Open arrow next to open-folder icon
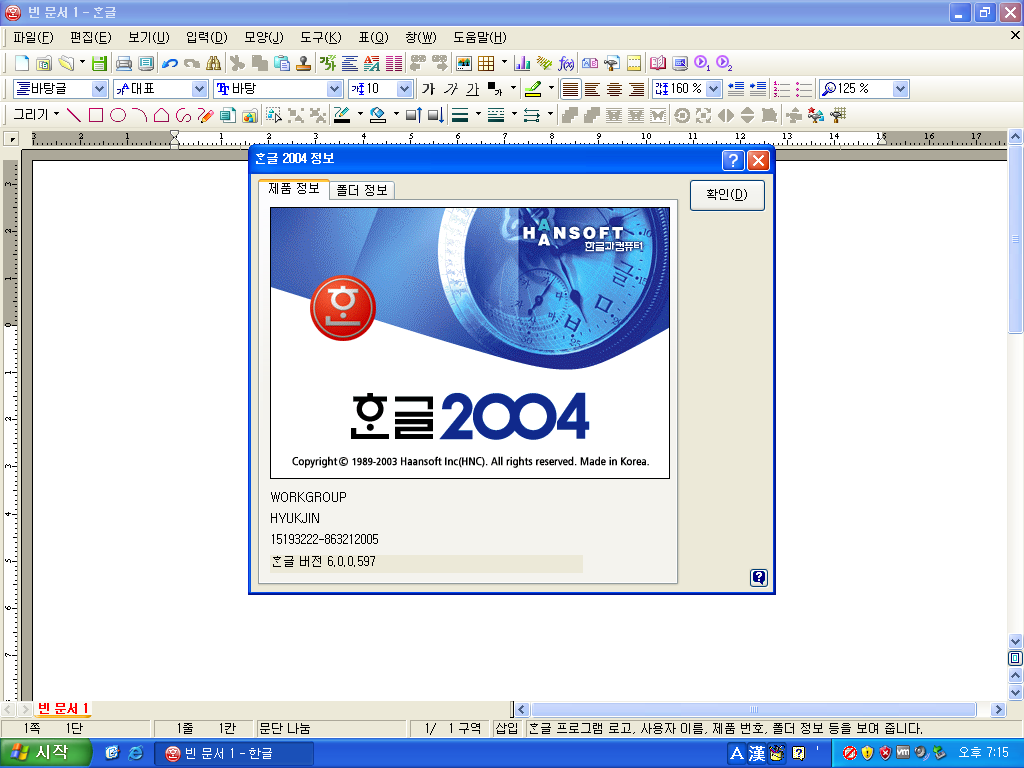Viewport: 1024px width, 768px height. coord(82,63)
